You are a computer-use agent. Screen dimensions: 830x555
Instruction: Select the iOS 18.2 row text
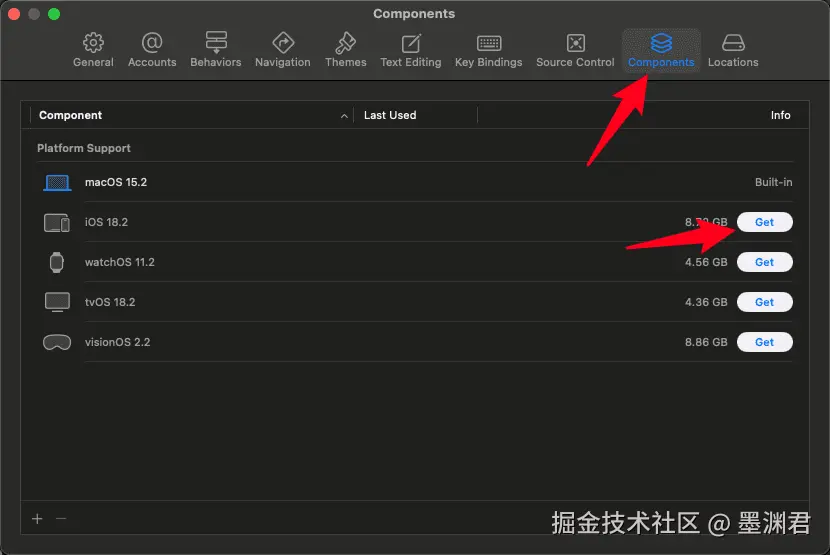coord(106,222)
